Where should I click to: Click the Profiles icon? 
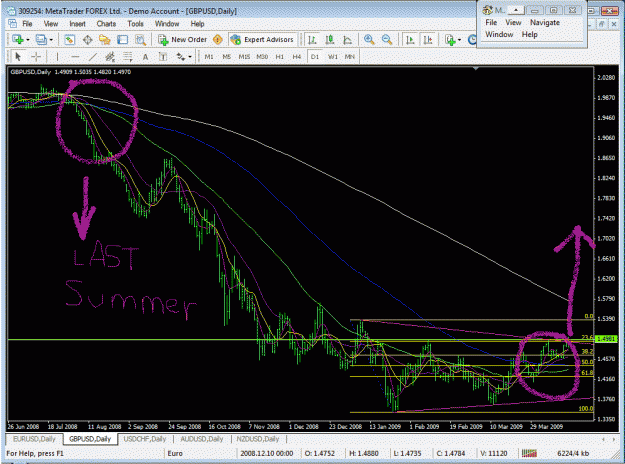point(41,39)
